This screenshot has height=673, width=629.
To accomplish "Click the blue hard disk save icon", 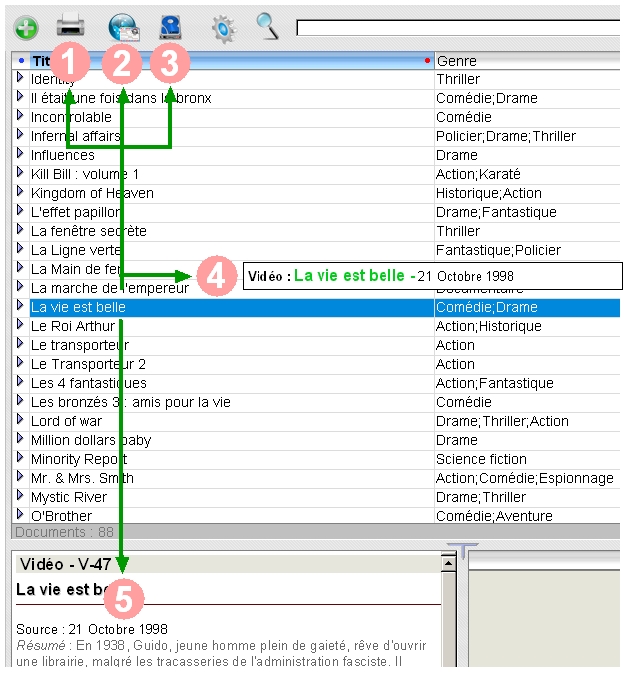I will [x=171, y=27].
